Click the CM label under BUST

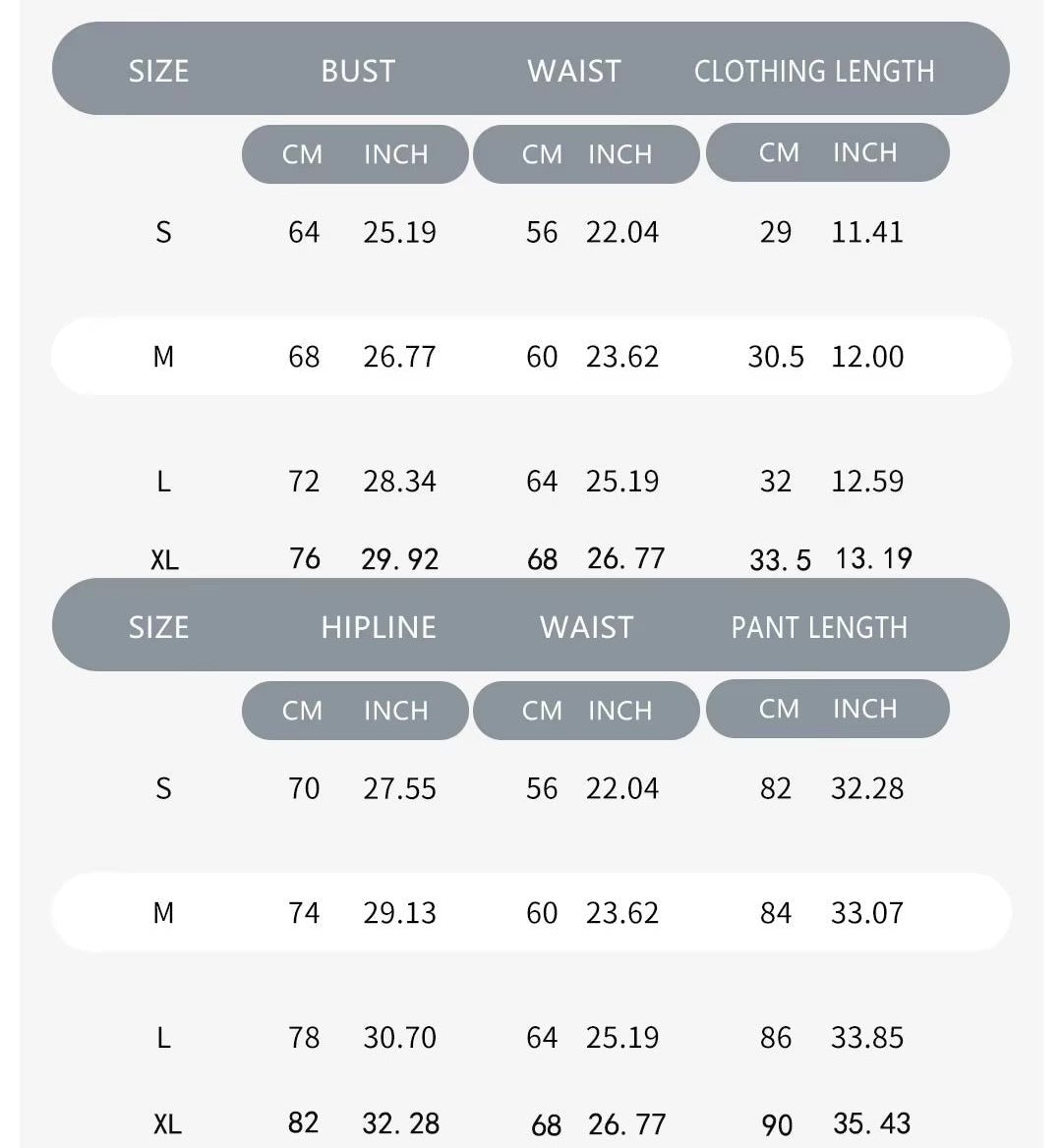[x=302, y=154]
